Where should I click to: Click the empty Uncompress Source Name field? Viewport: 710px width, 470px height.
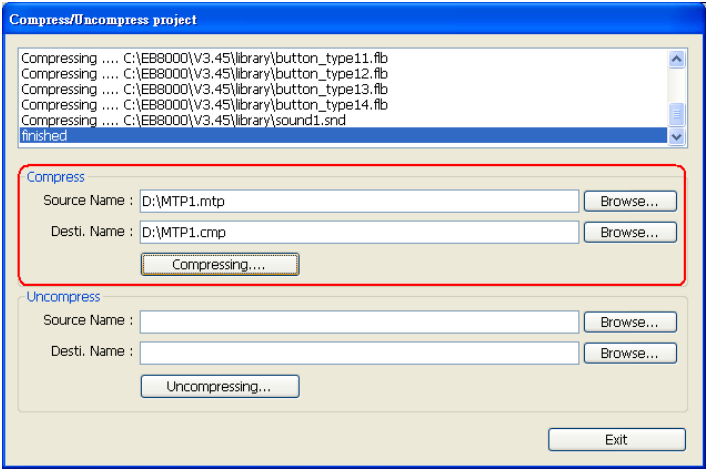coord(359,322)
